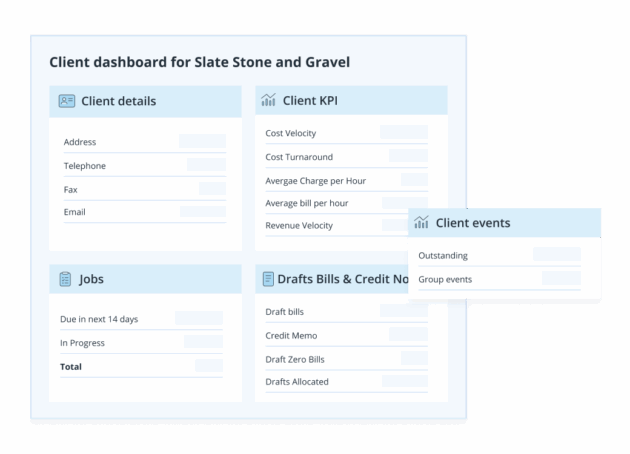This screenshot has width=630, height=454.
Task: Select the Draft Zero Bills label
Action: point(295,359)
